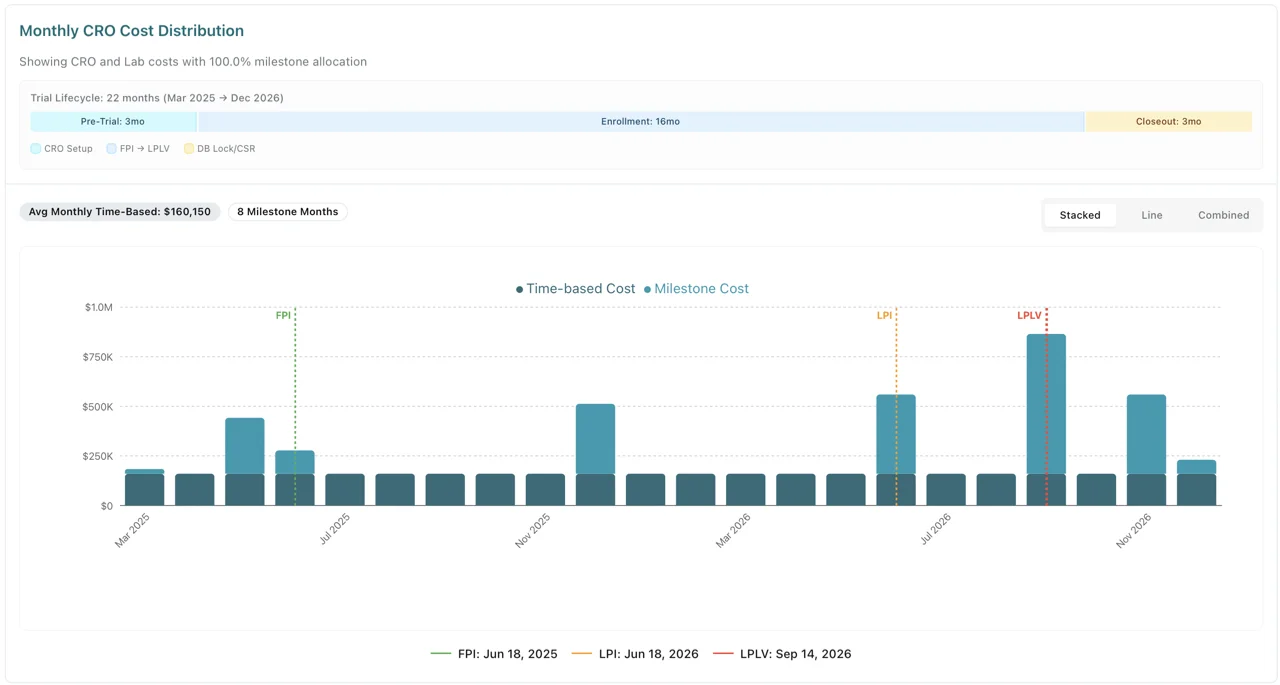This screenshot has width=1280, height=685.
Task: Click the Time-based Cost legend marker
Action: pyautogui.click(x=519, y=288)
